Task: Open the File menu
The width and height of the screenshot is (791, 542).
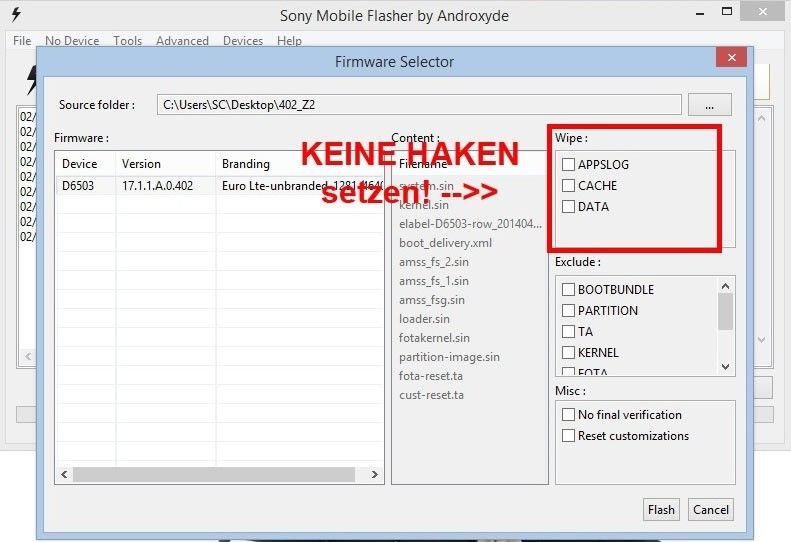Action: pyautogui.click(x=22, y=40)
